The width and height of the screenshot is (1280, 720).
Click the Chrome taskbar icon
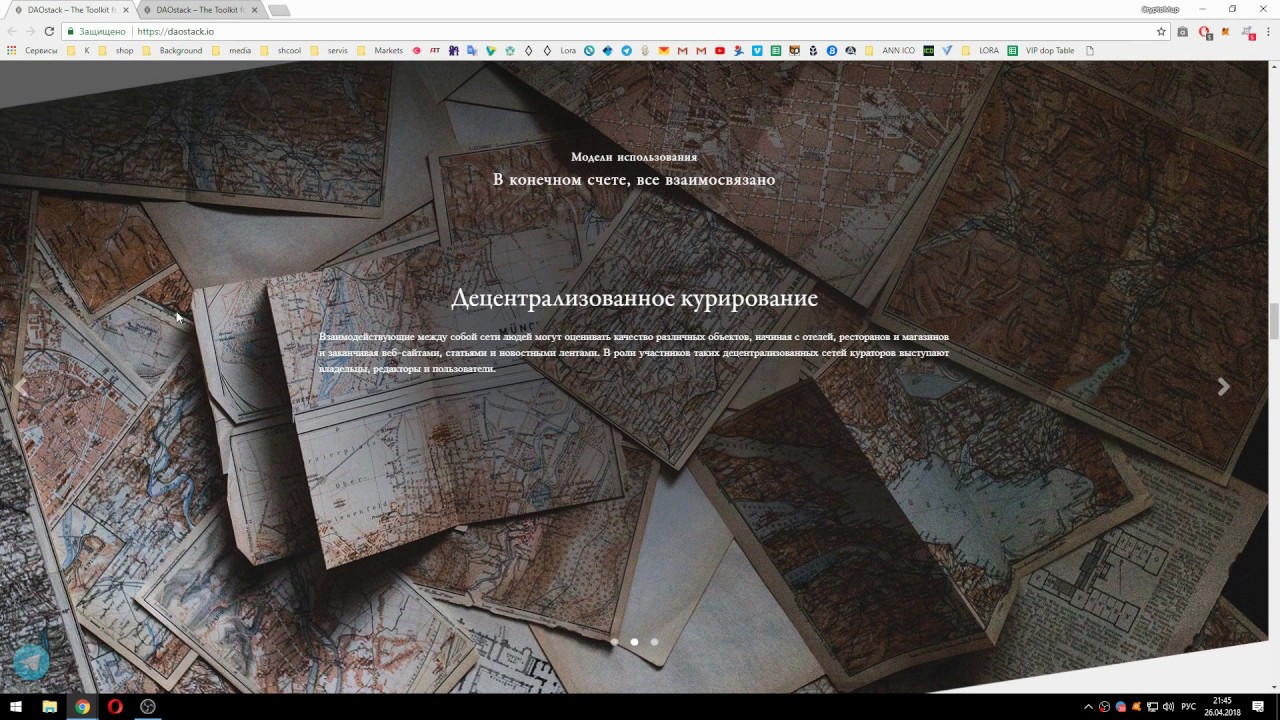[82, 707]
